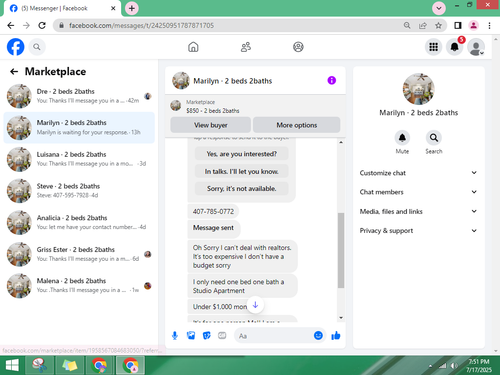The image size is (500, 375).
Task: Click the Messenger | Facebook browser tab
Action: (x=62, y=8)
